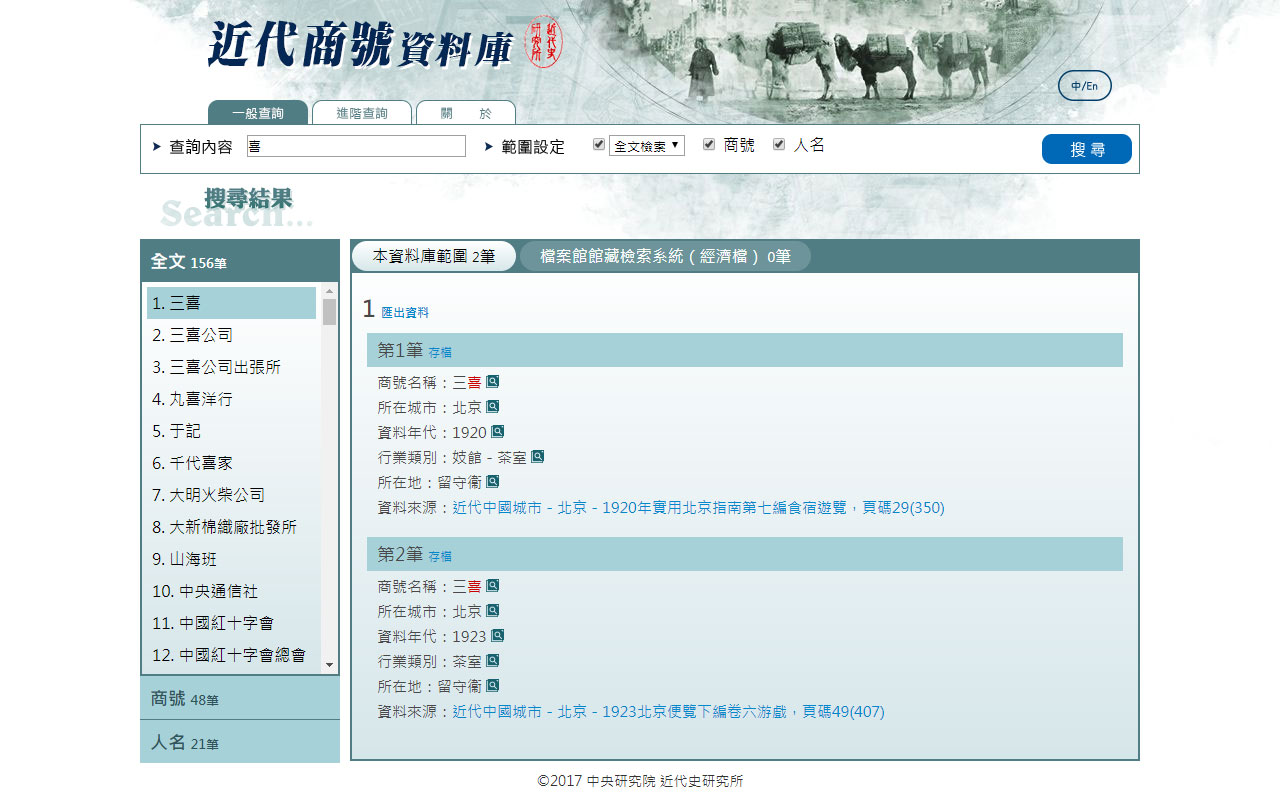Select list item 10. 中央通信社

(231, 591)
